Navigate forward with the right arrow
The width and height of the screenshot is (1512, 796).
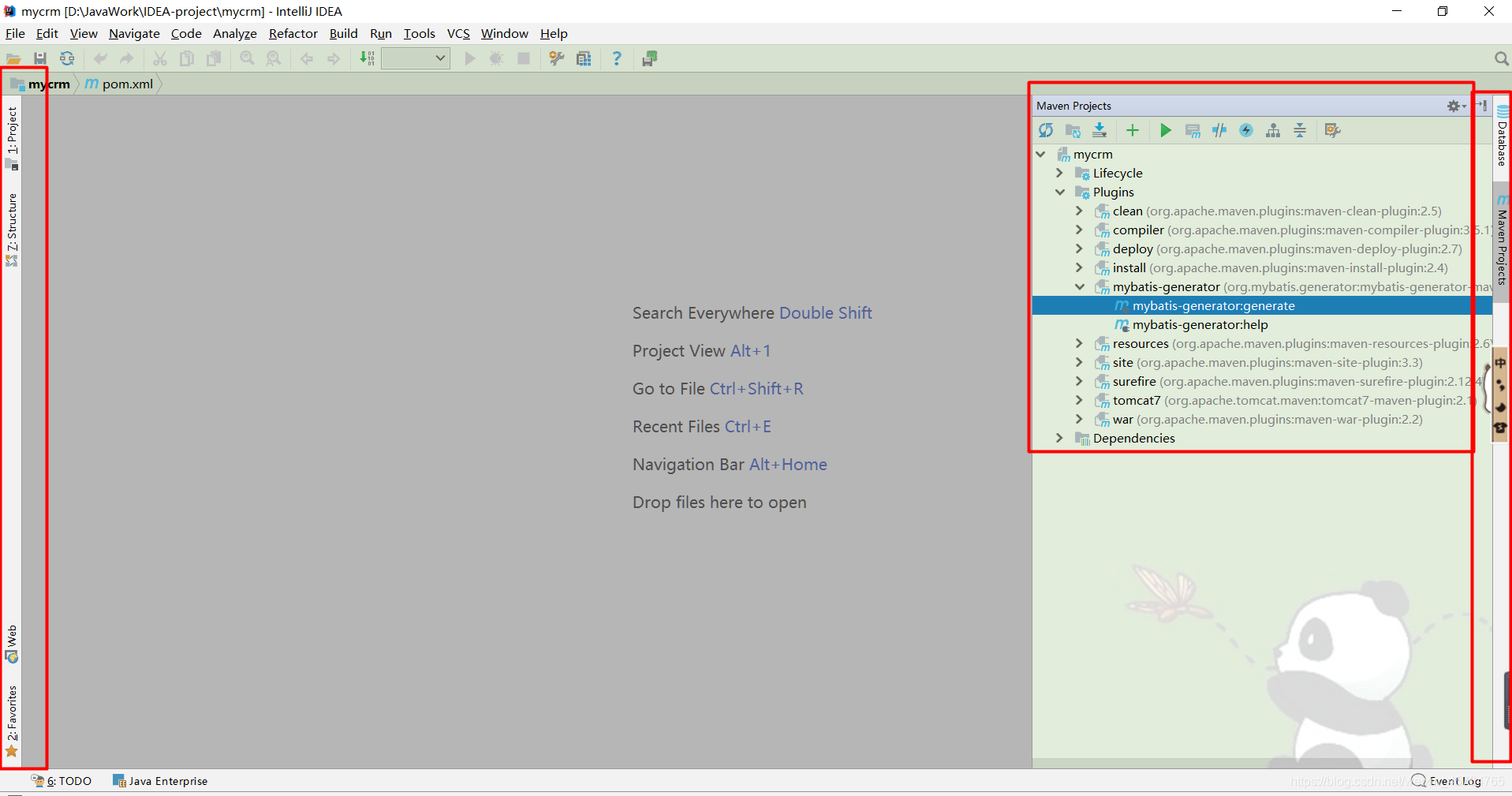[x=334, y=58]
